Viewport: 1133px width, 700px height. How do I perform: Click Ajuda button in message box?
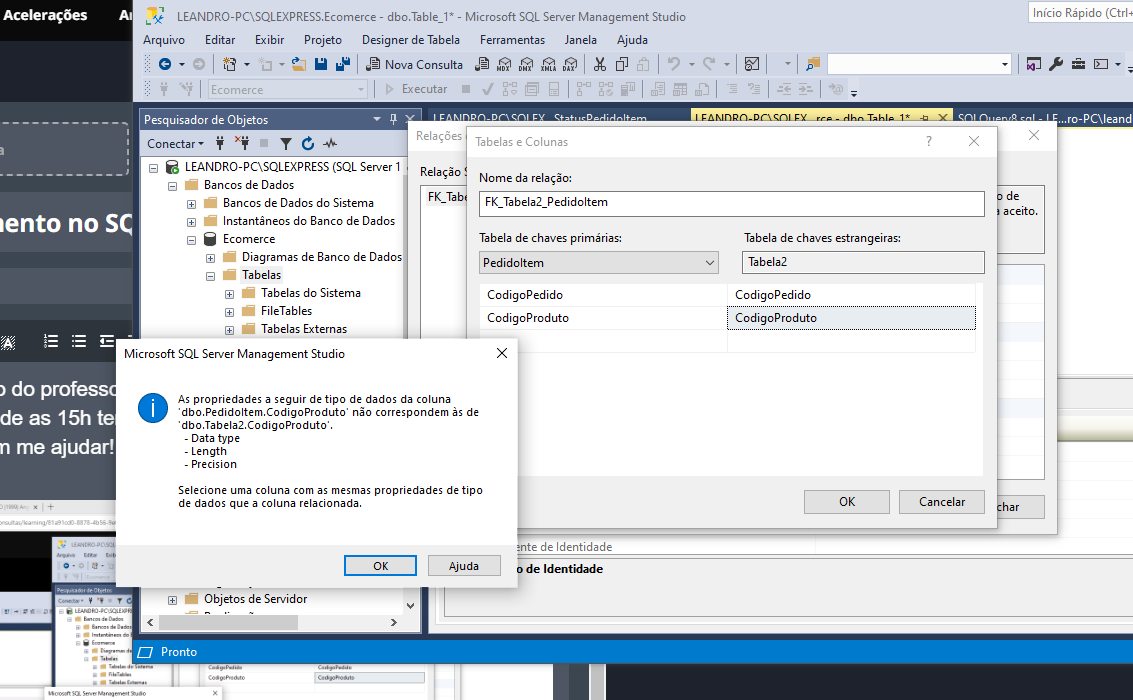(464, 566)
